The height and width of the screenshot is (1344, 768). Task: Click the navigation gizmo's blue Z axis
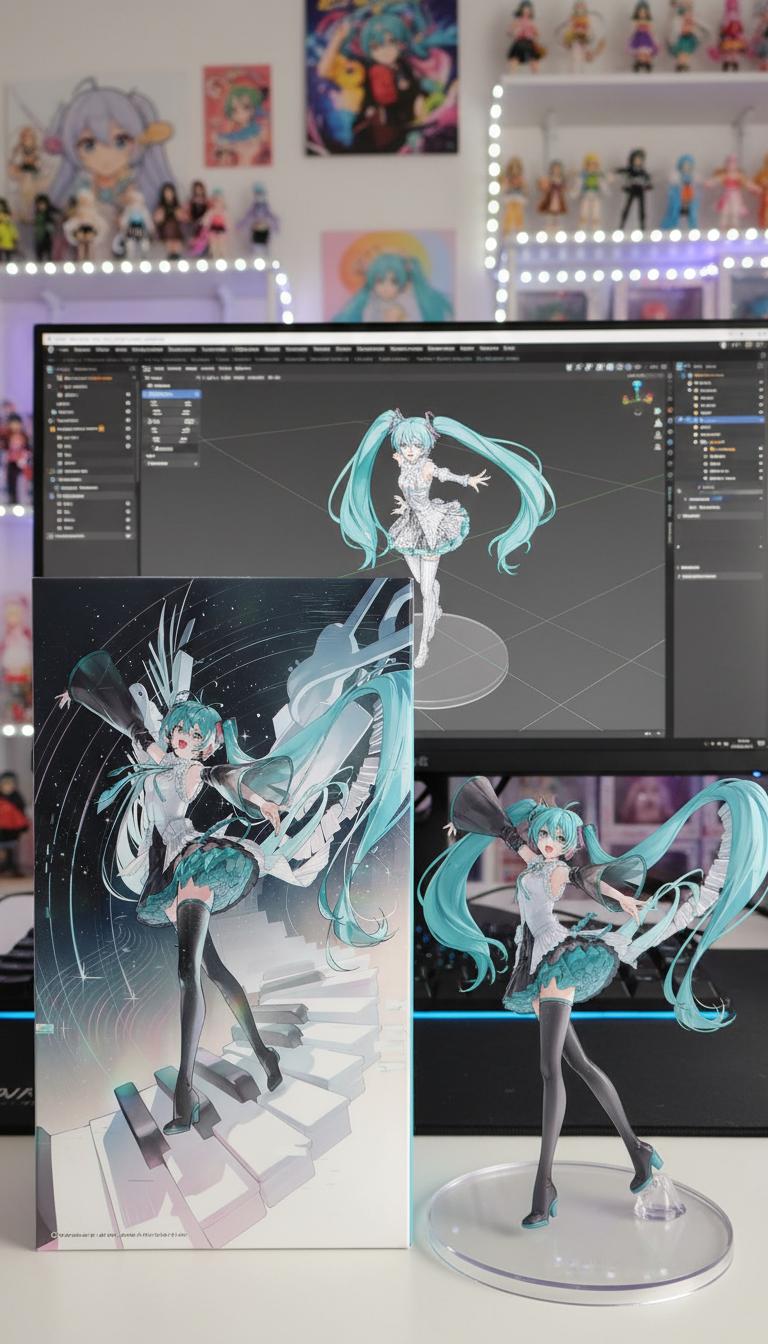(636, 383)
